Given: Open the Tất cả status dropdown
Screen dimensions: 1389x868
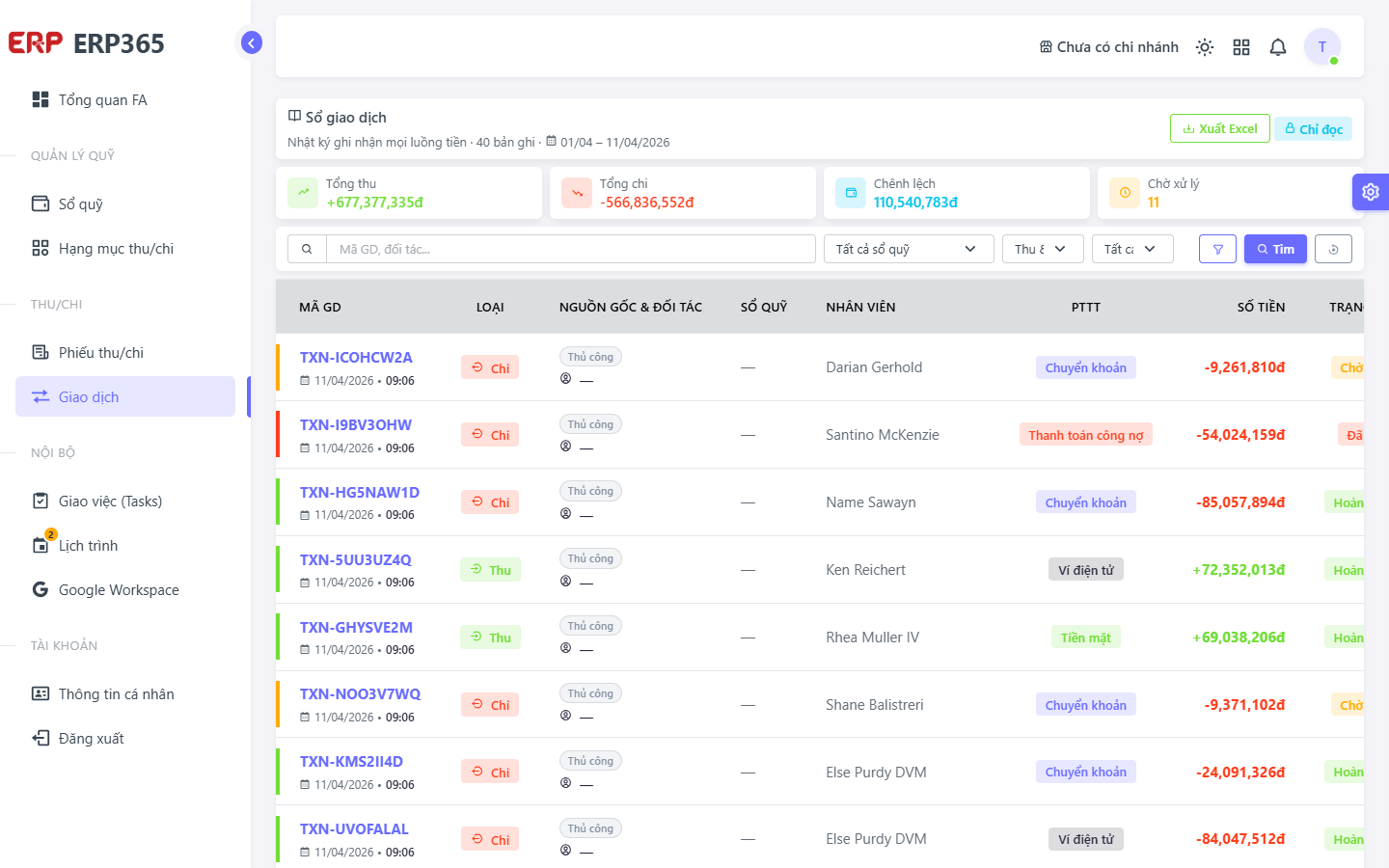Looking at the screenshot, I should (1132, 249).
